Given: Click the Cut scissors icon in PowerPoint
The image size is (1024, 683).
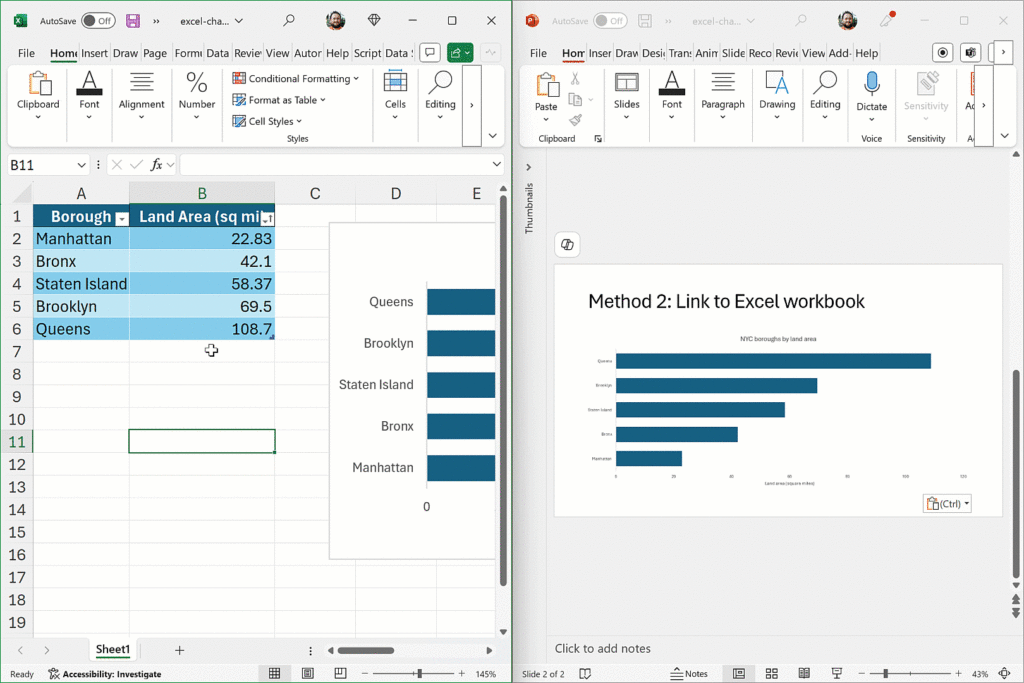Looking at the screenshot, I should click(575, 78).
